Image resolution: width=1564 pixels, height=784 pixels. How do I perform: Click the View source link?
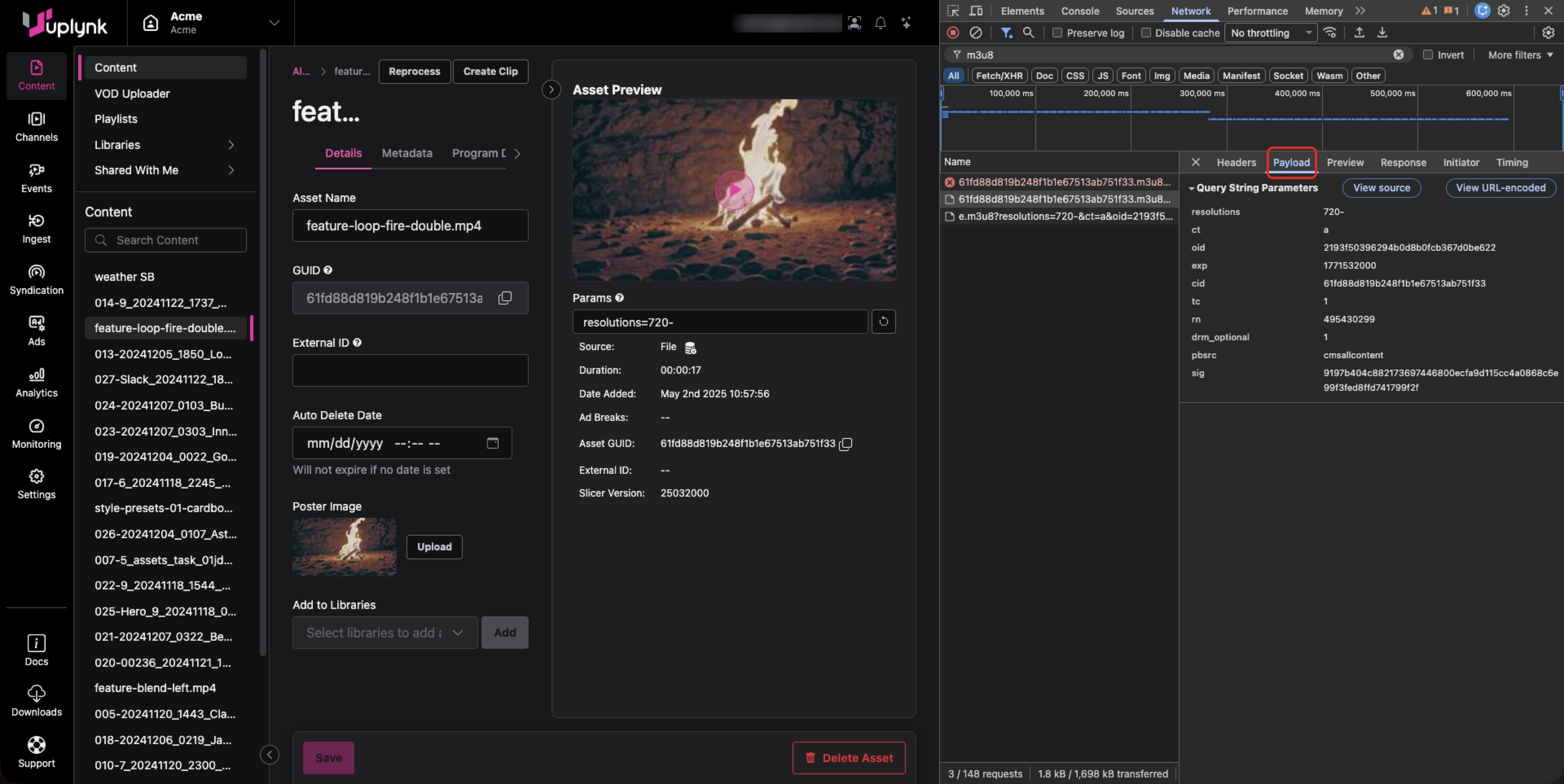[1381, 188]
